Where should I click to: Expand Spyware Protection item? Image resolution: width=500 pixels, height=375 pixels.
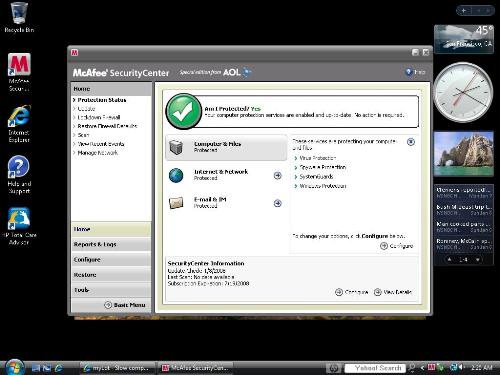click(x=320, y=167)
